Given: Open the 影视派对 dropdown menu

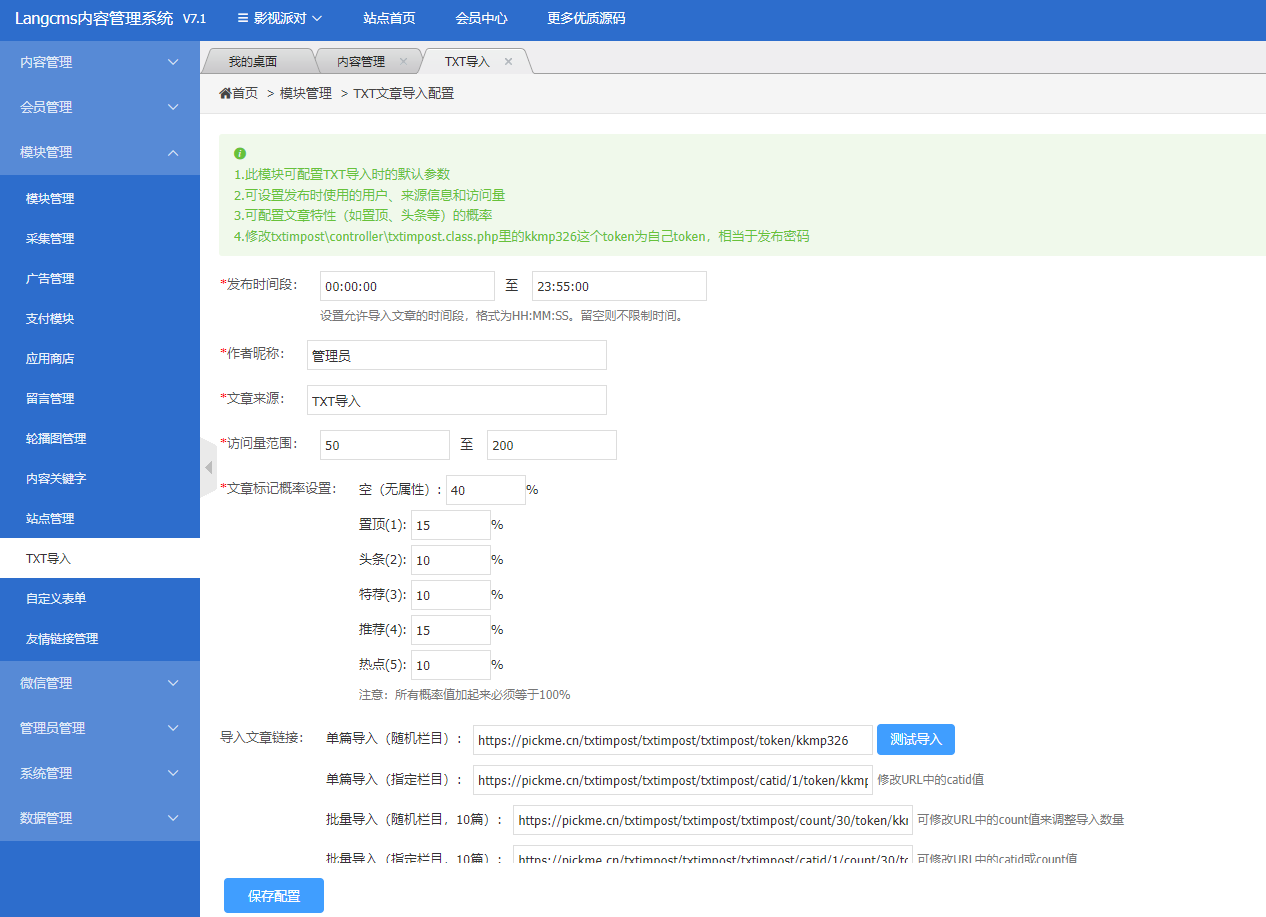Looking at the screenshot, I should coord(280,18).
